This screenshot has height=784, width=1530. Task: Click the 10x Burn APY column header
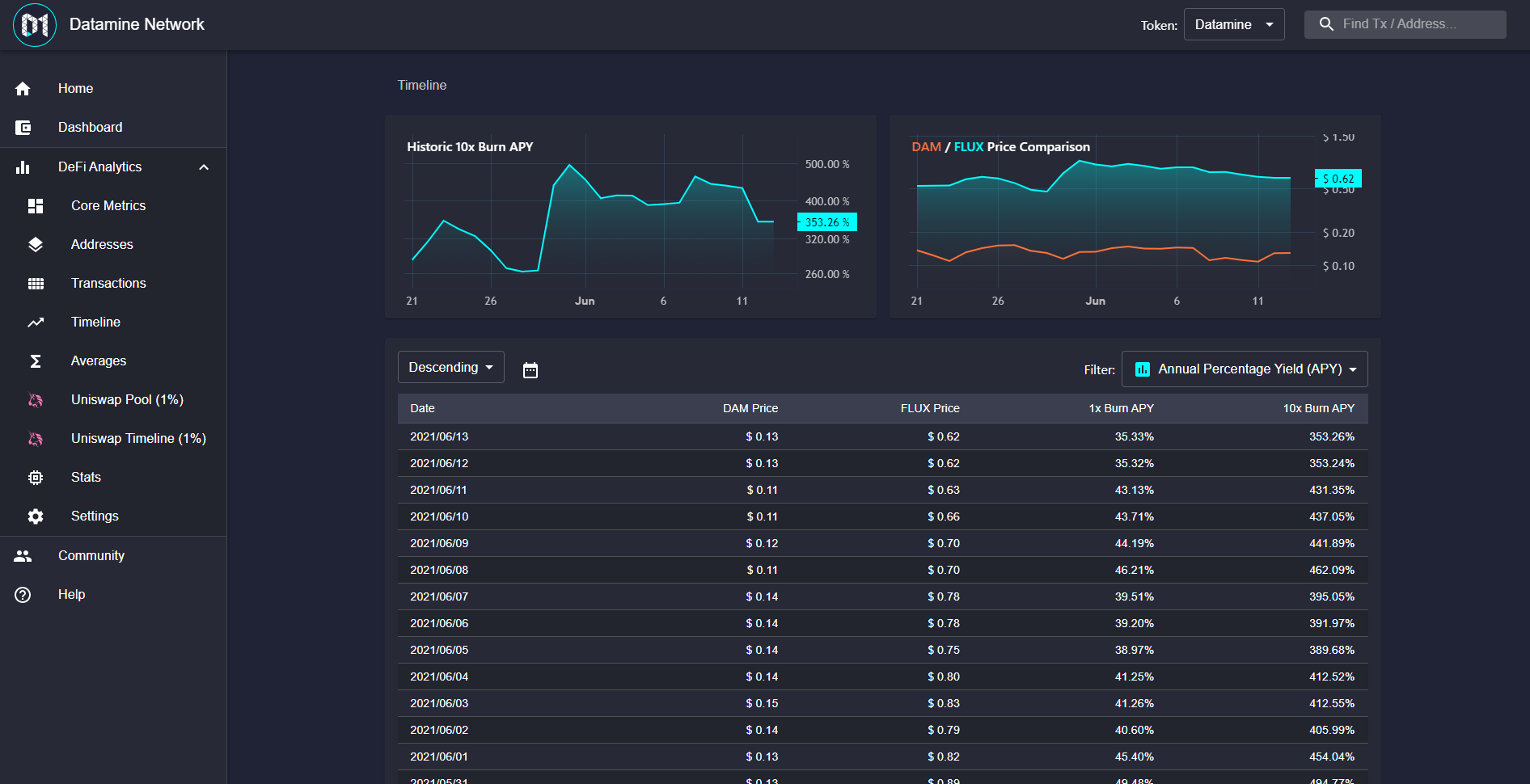coord(1318,409)
